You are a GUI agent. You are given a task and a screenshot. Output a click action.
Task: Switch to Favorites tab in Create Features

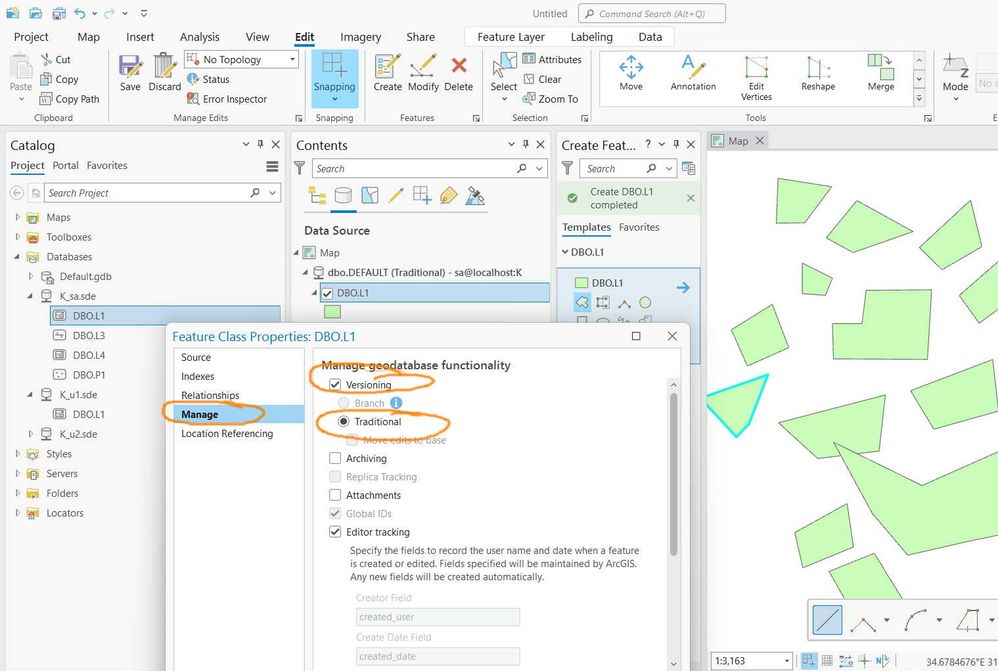tap(639, 227)
